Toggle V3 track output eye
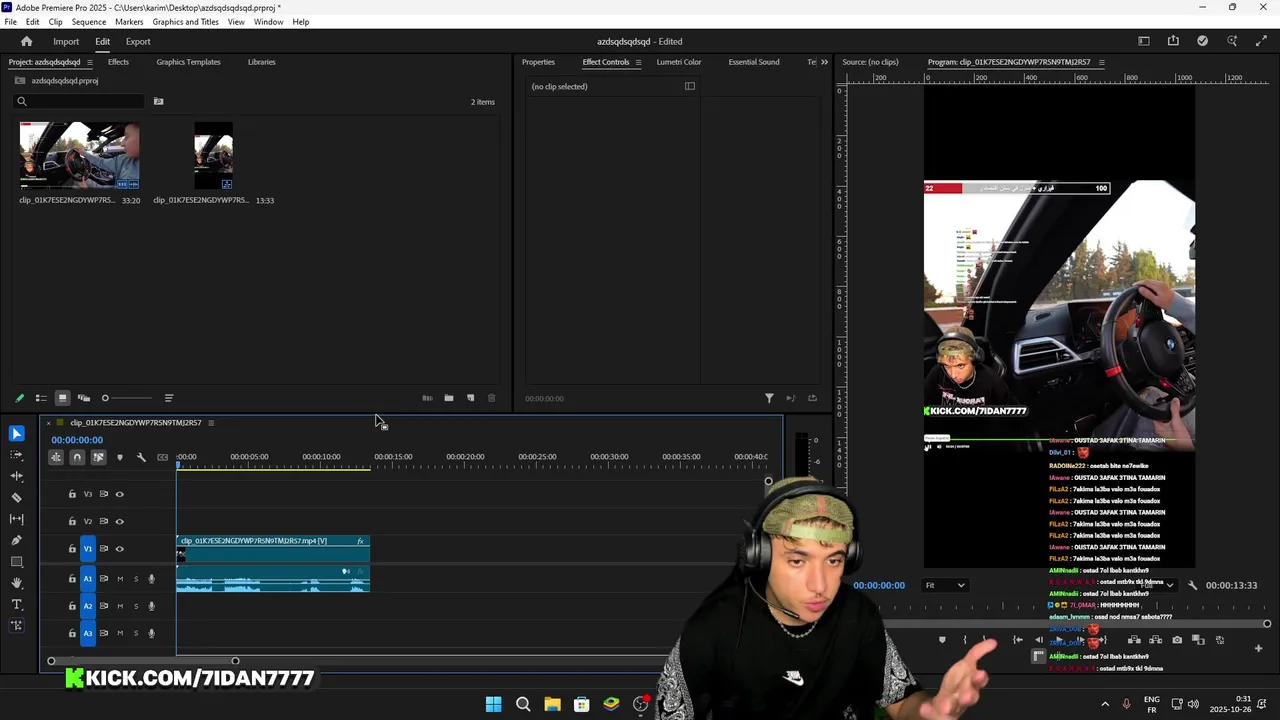Image resolution: width=1280 pixels, height=720 pixels. click(119, 494)
